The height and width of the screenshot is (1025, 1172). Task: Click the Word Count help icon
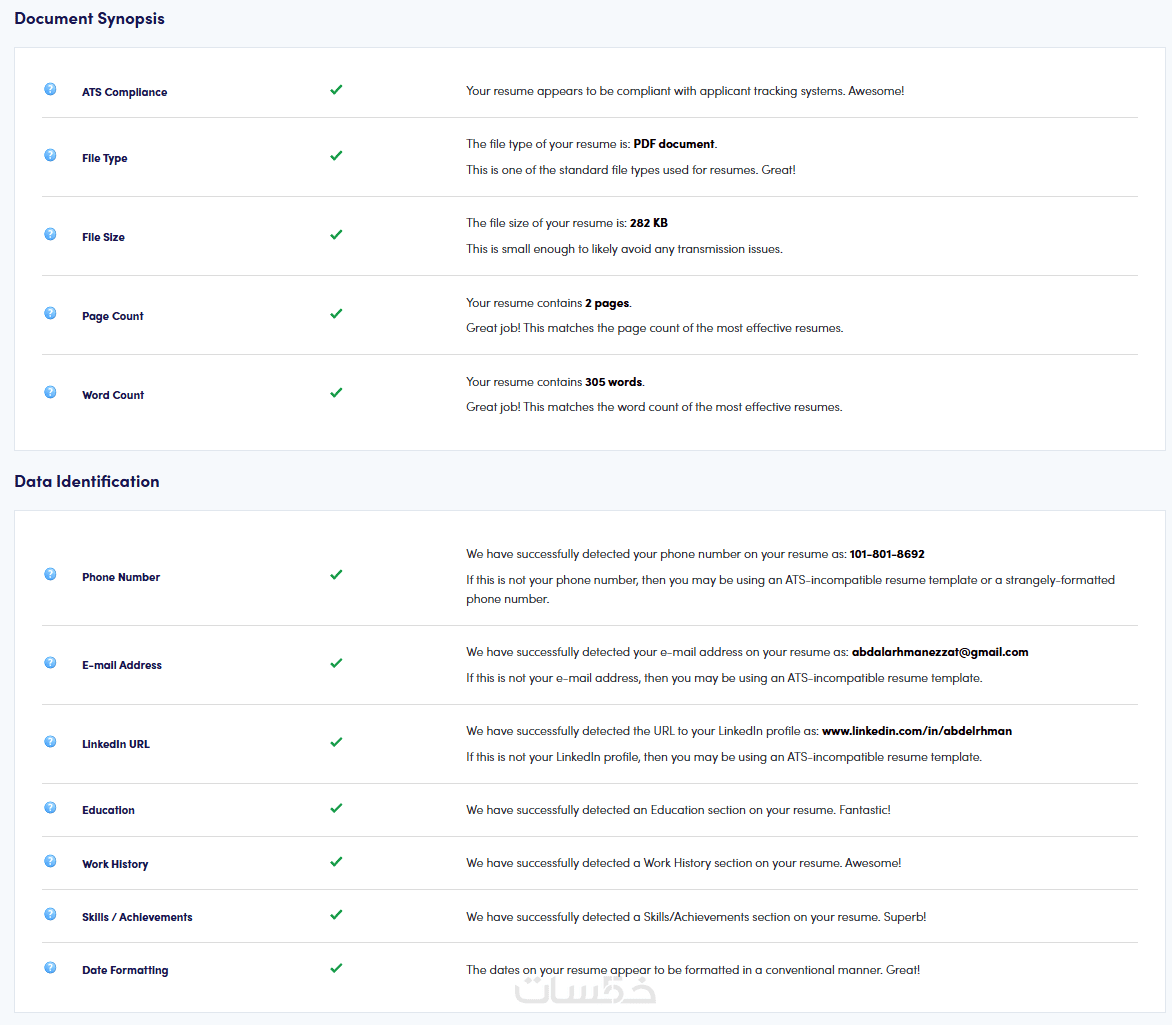click(x=50, y=392)
